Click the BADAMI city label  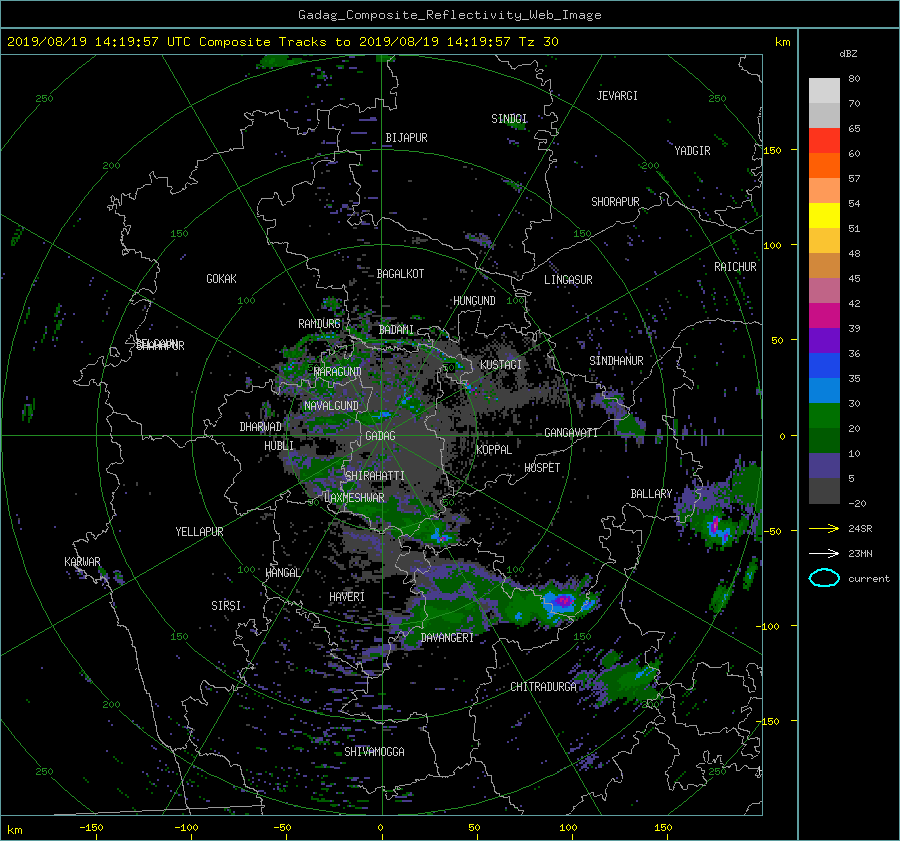click(x=396, y=330)
